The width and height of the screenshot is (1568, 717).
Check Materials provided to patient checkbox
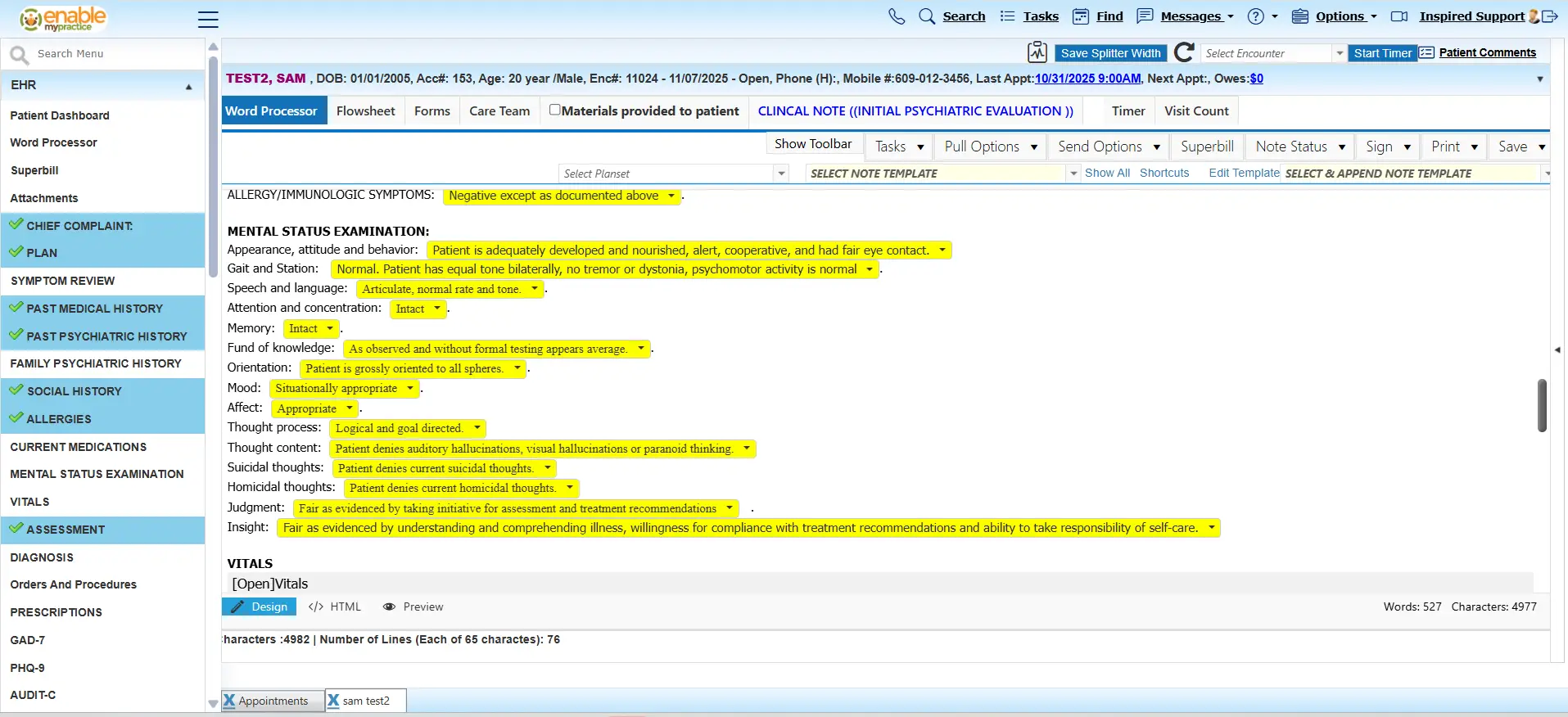click(554, 110)
